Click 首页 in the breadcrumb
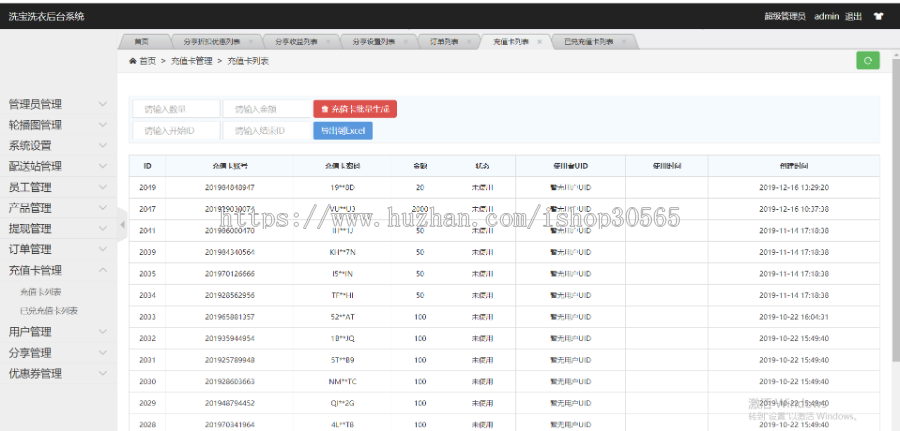900x431 pixels. pos(148,61)
